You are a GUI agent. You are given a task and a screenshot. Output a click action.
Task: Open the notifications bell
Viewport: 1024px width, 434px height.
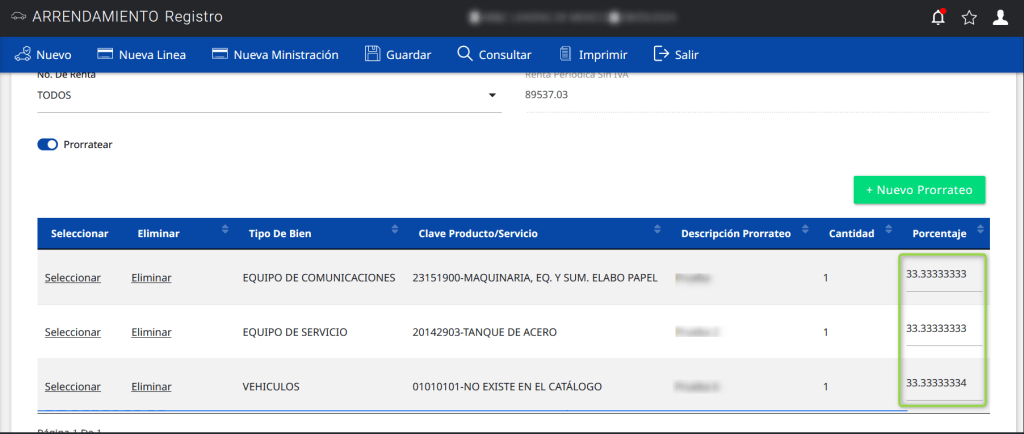tap(938, 17)
